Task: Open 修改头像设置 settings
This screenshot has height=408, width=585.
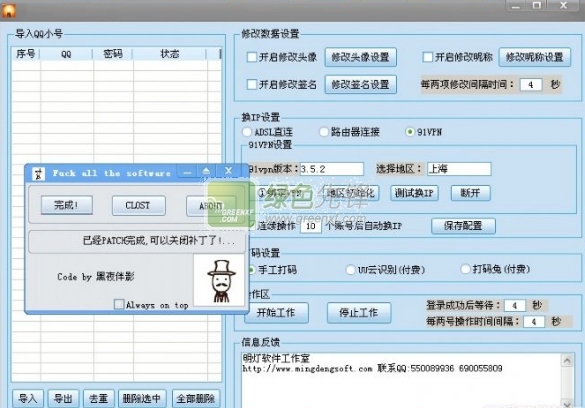Action: (360, 57)
